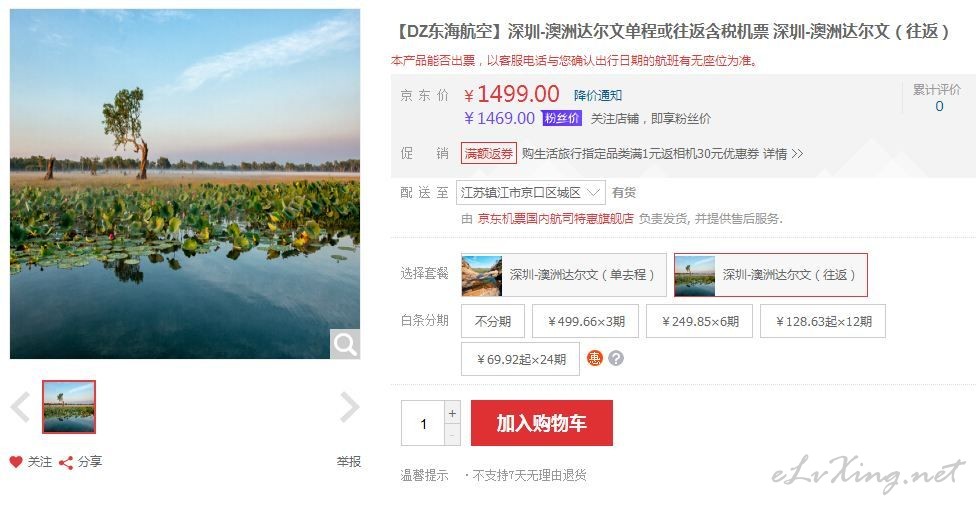Click the gray question mark help icon
This screenshot has height=507, width=976.
pos(616,358)
